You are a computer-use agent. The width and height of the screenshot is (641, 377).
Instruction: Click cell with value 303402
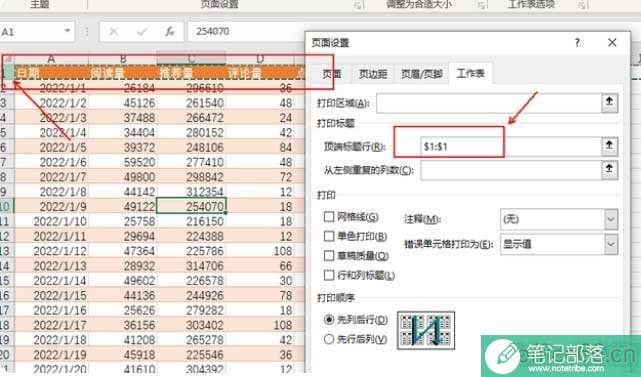191,325
